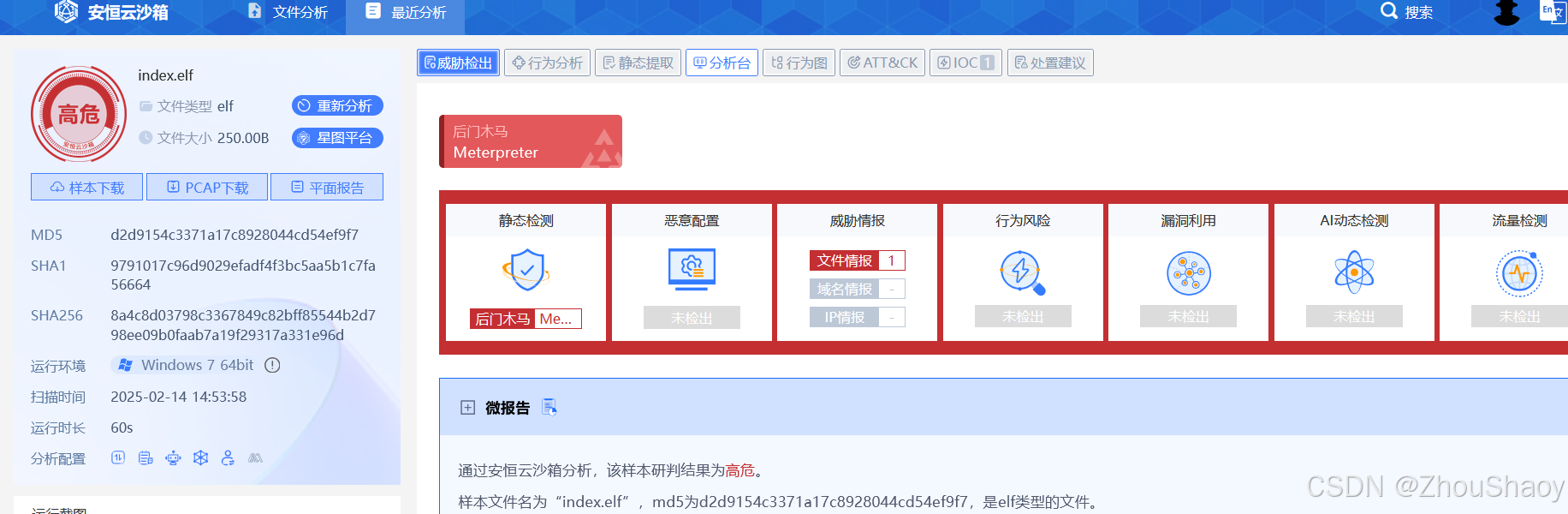Click the SHA1 hash value
The width and height of the screenshot is (1568, 514).
click(243, 275)
